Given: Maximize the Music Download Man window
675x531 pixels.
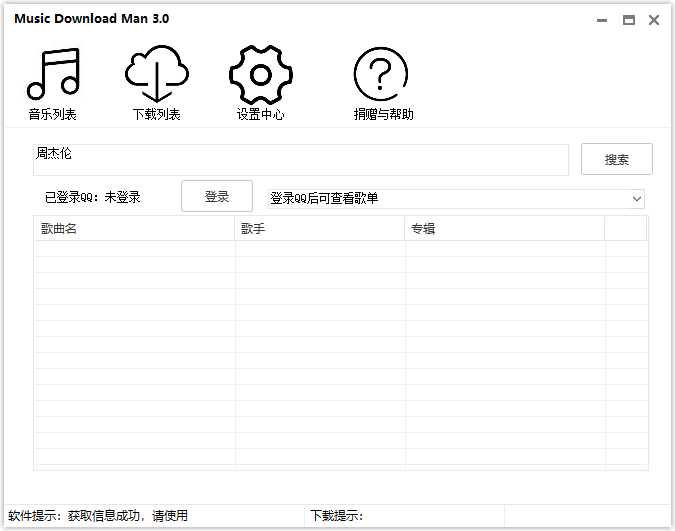Looking at the screenshot, I should pyautogui.click(x=629, y=20).
